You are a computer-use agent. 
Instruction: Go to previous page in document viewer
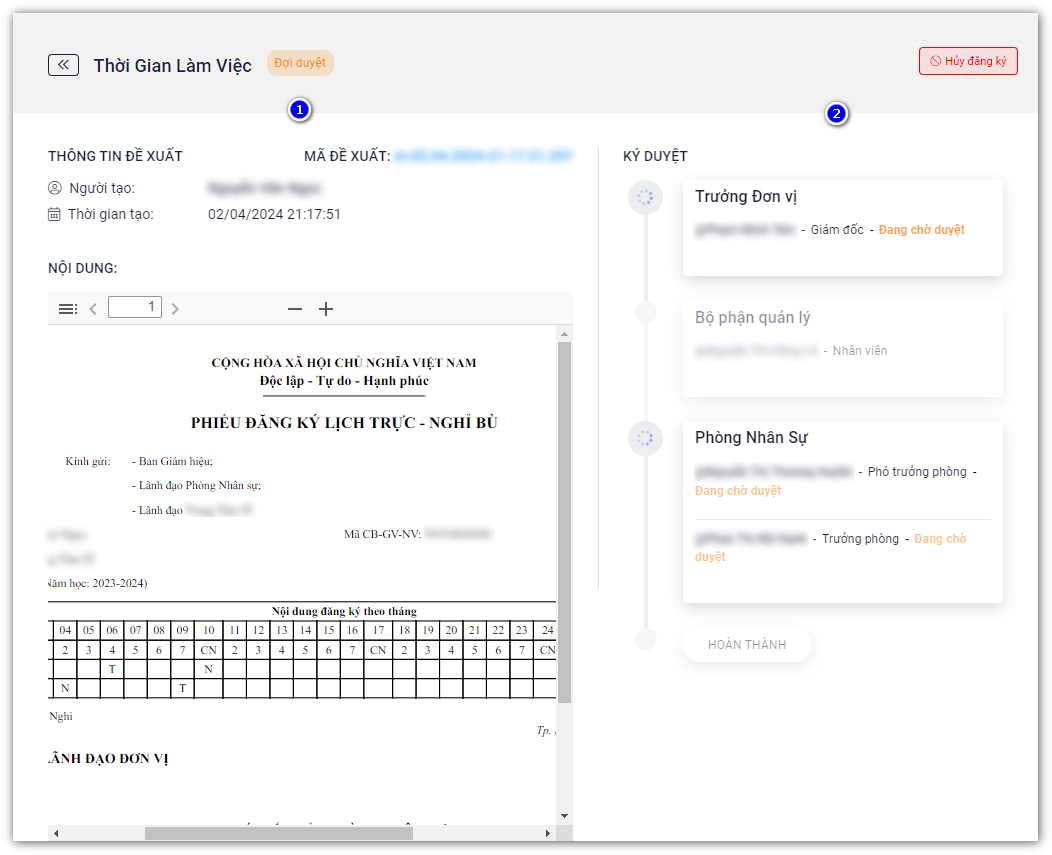tap(93, 309)
